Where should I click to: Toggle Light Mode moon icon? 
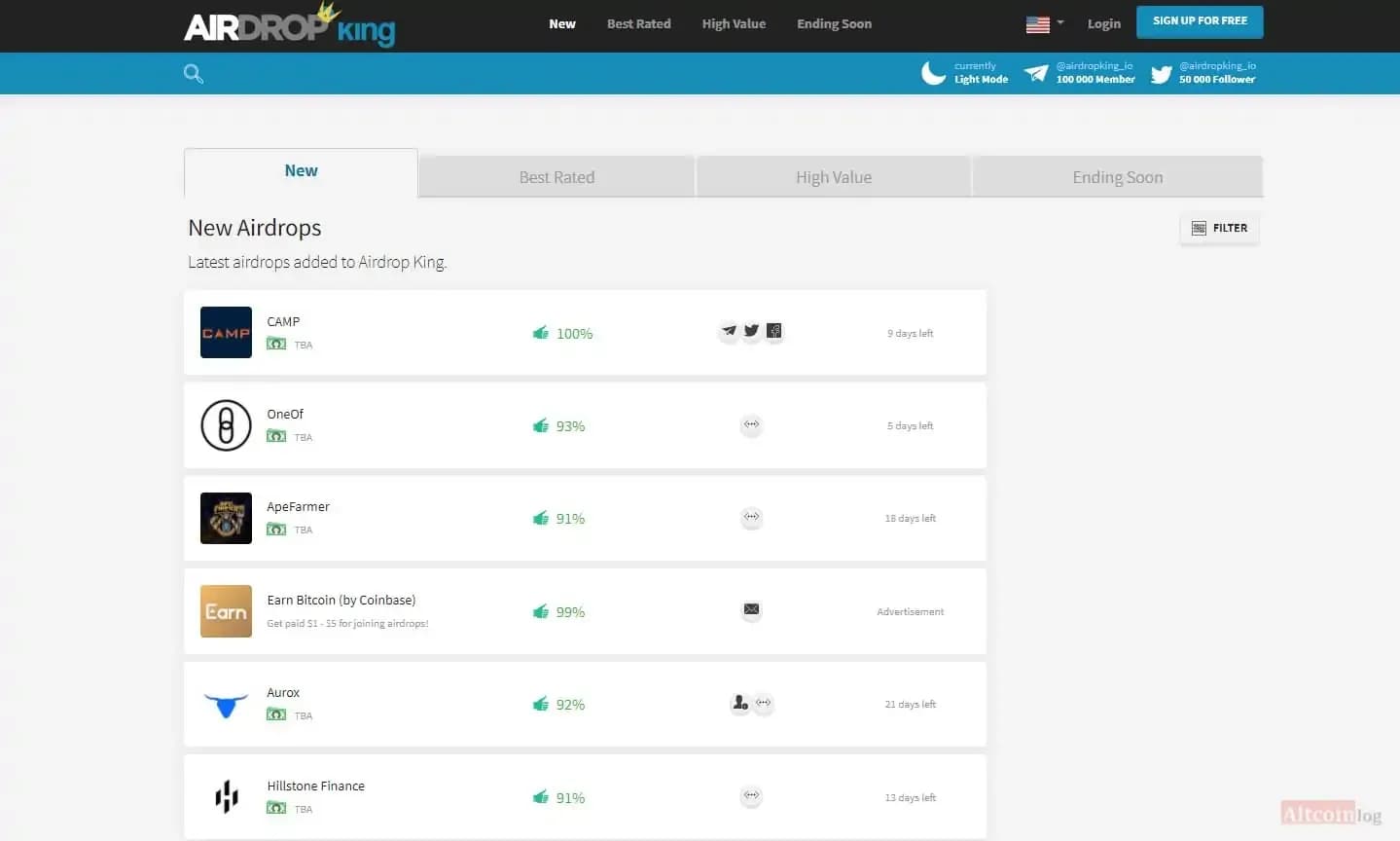pyautogui.click(x=934, y=73)
